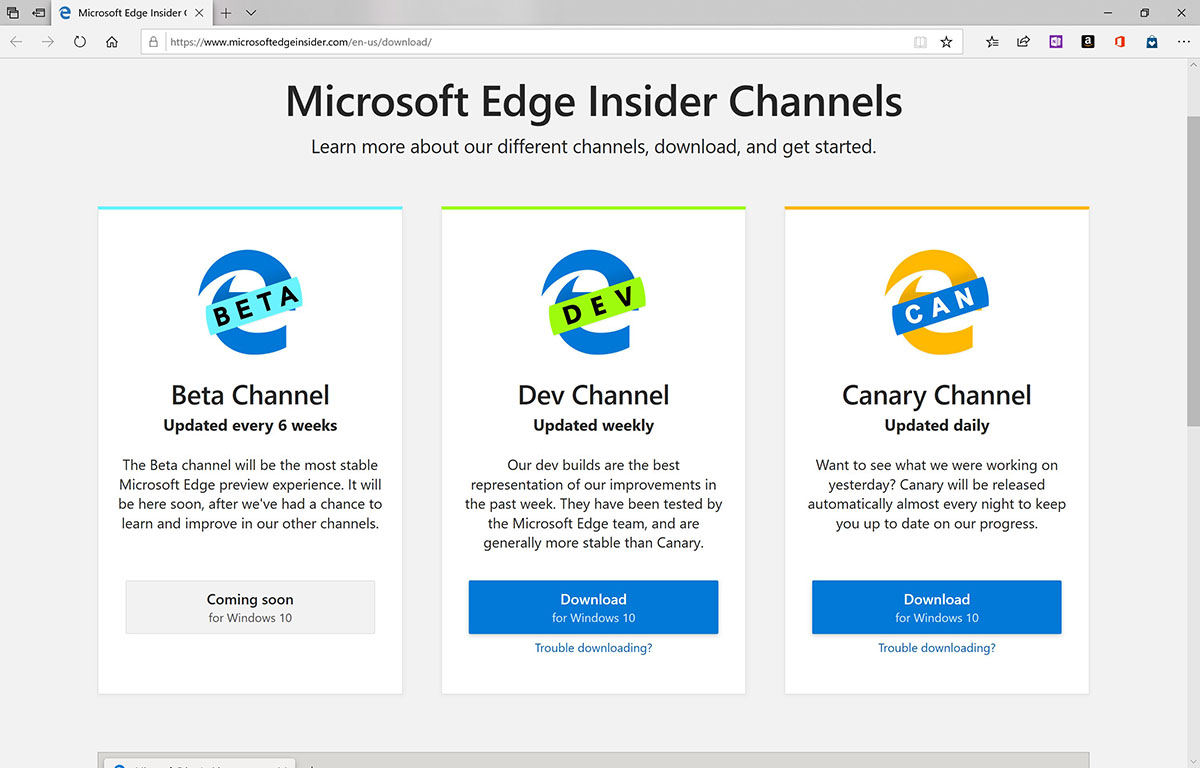
Task: Click the Canary Channel heading
Action: (937, 395)
